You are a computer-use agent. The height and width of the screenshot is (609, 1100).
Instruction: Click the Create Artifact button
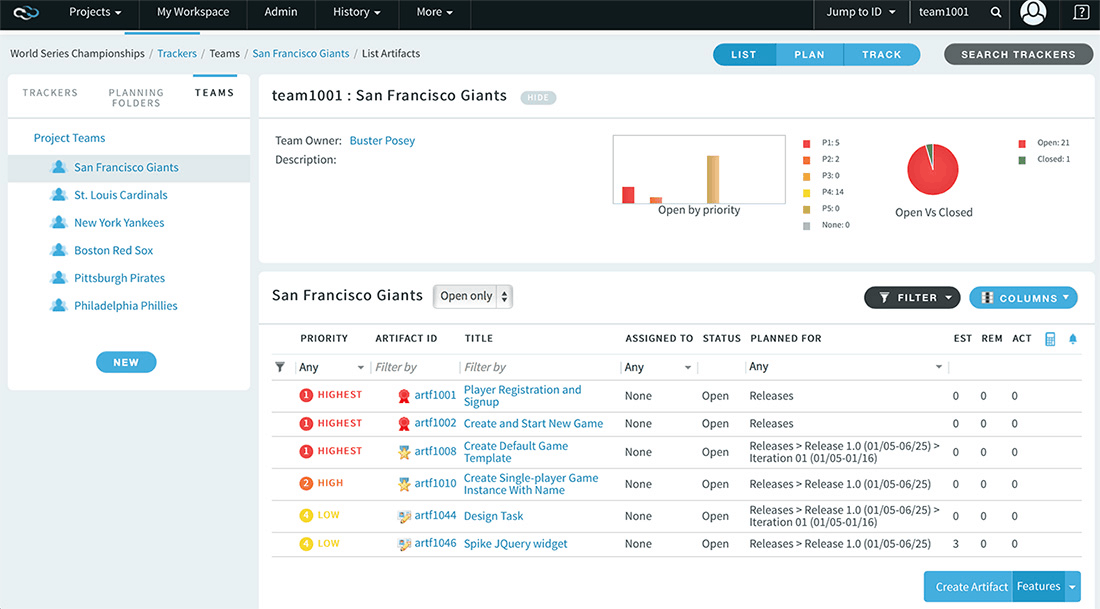[x=970, y=587]
